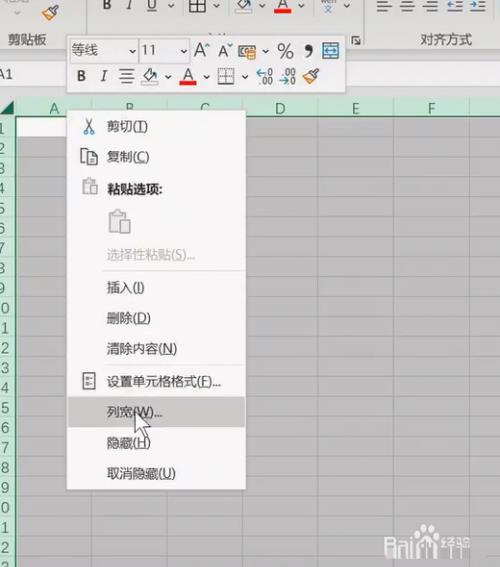Apply ribbon red font color
The height and width of the screenshot is (567, 500).
(x=283, y=6)
